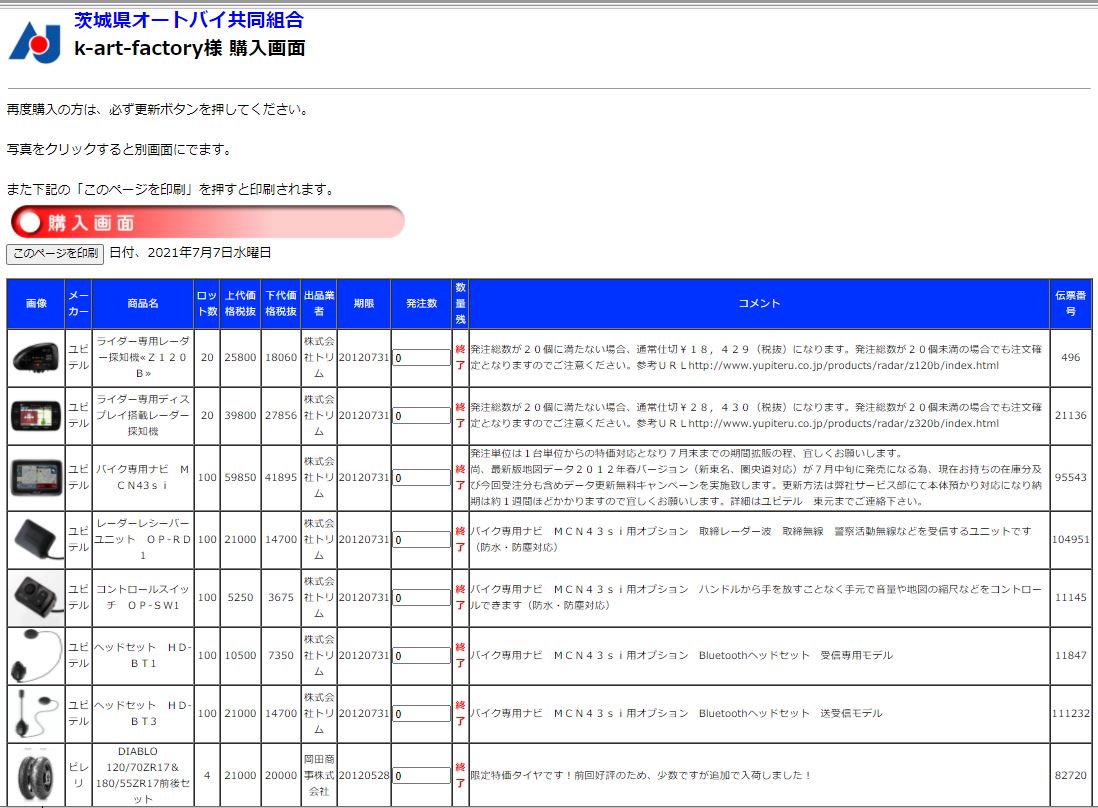Viewport: 1098px width, 808px height.
Task: Click the 購入画面 red banner
Action: coord(208,222)
